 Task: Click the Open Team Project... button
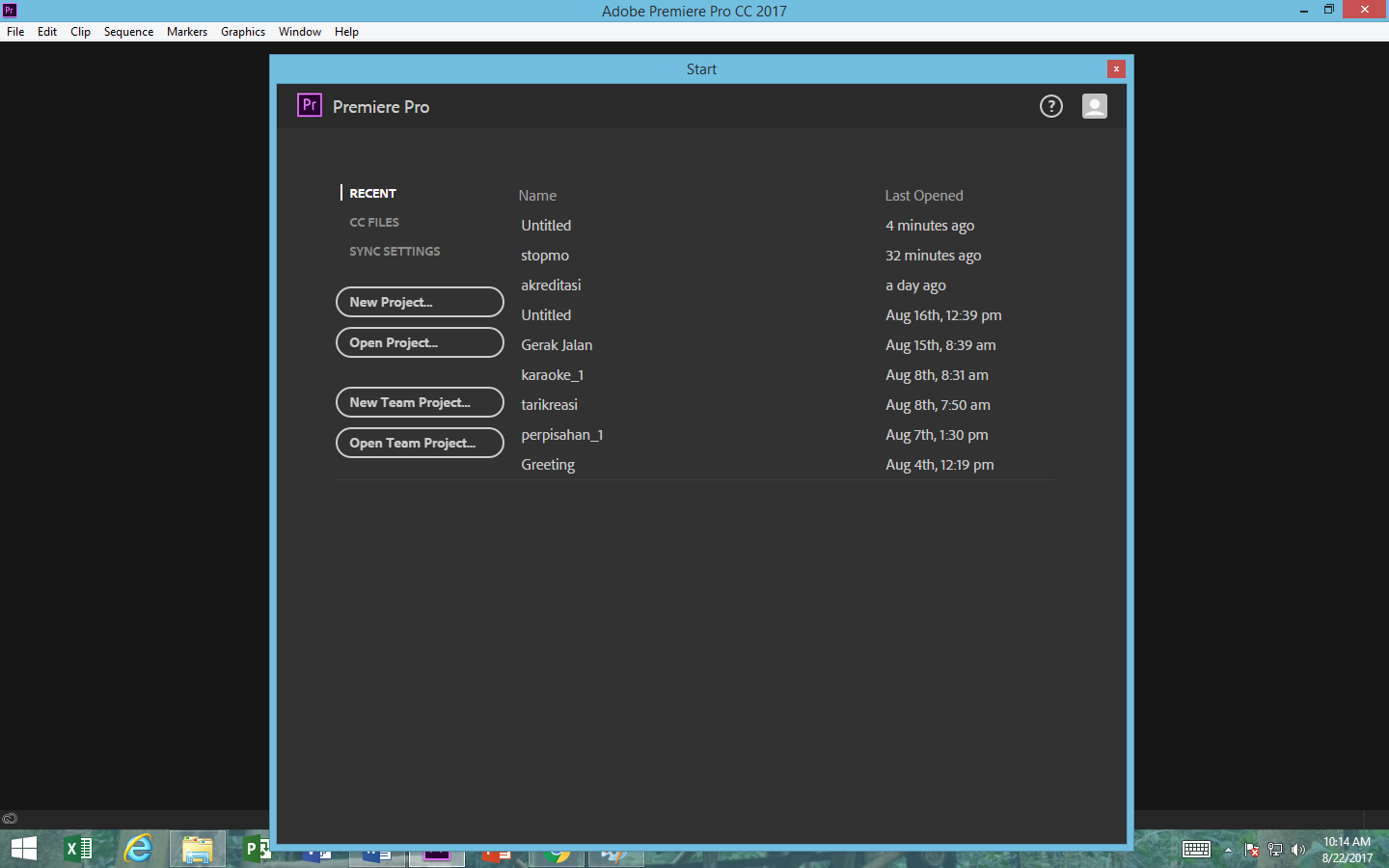pos(420,443)
